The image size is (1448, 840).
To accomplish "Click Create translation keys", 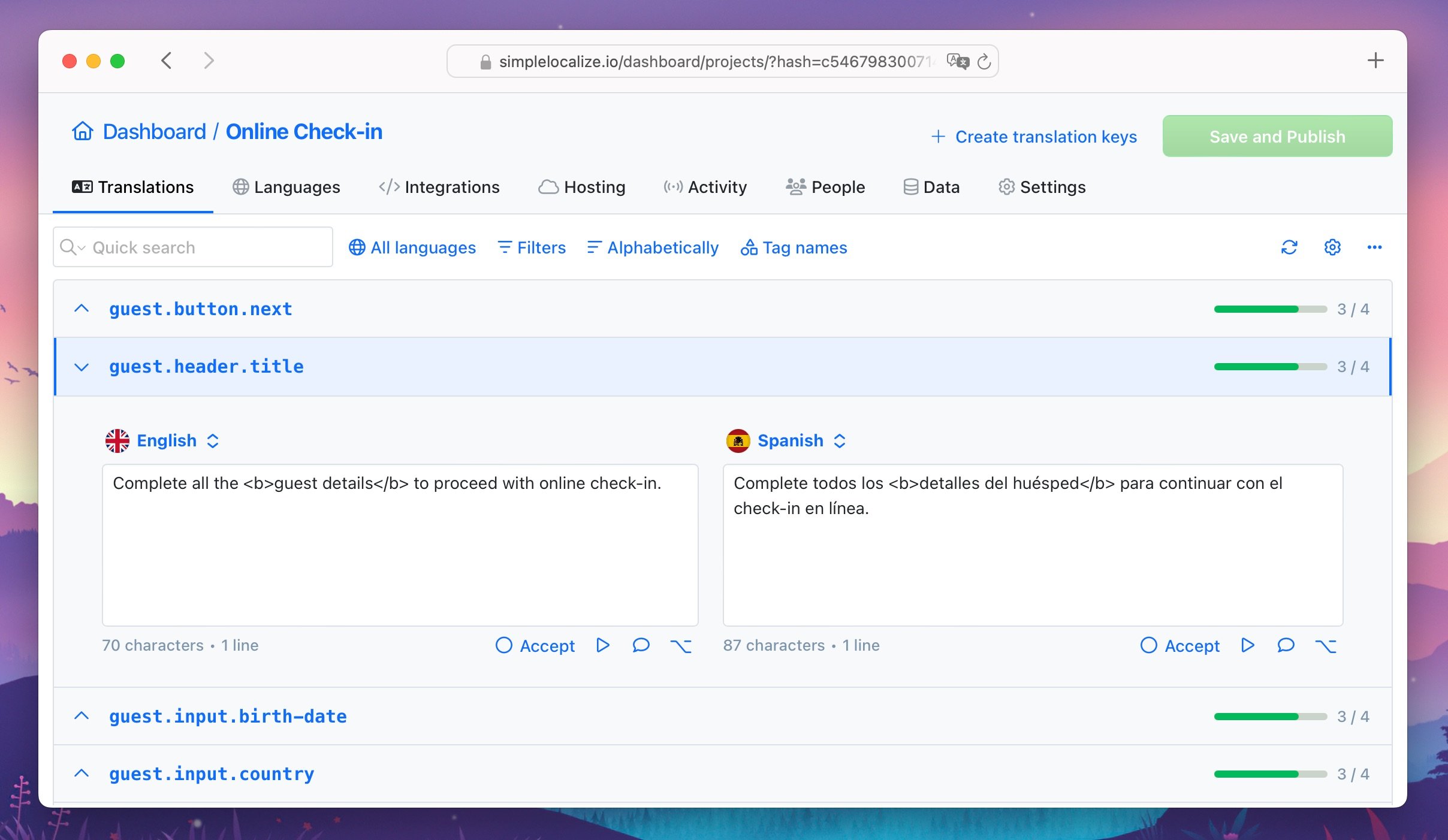I will click(x=1034, y=137).
